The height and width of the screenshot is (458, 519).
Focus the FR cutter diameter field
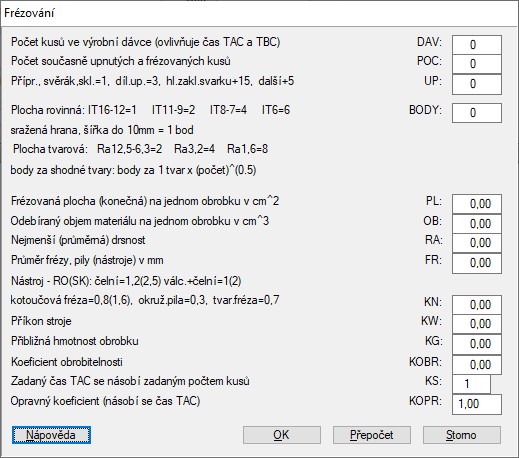pyautogui.click(x=477, y=263)
